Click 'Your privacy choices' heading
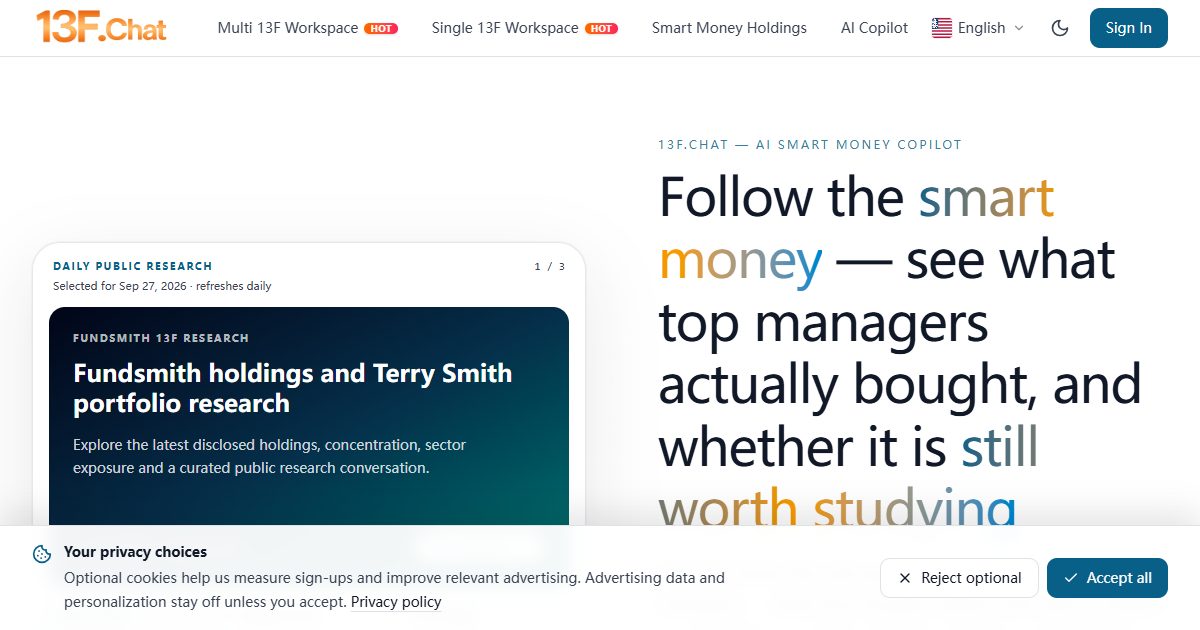The image size is (1200, 630). (x=135, y=552)
